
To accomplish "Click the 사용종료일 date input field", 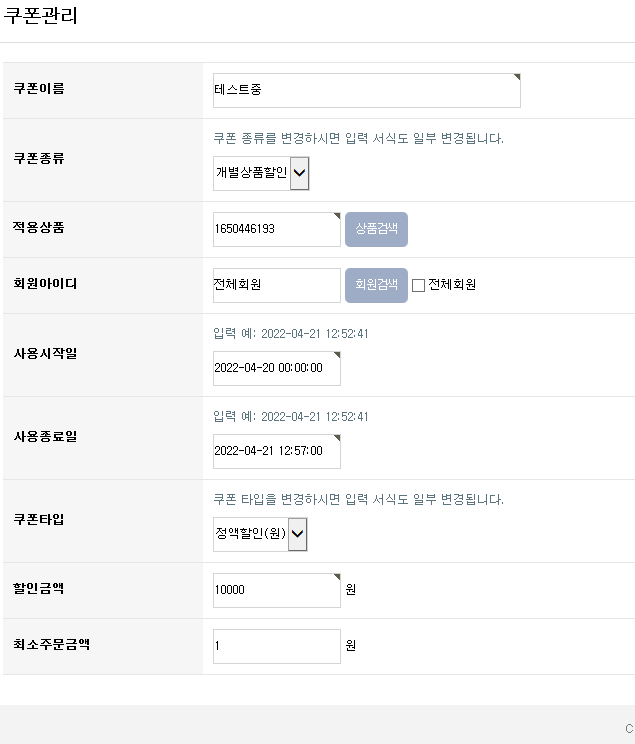I will tap(276, 451).
